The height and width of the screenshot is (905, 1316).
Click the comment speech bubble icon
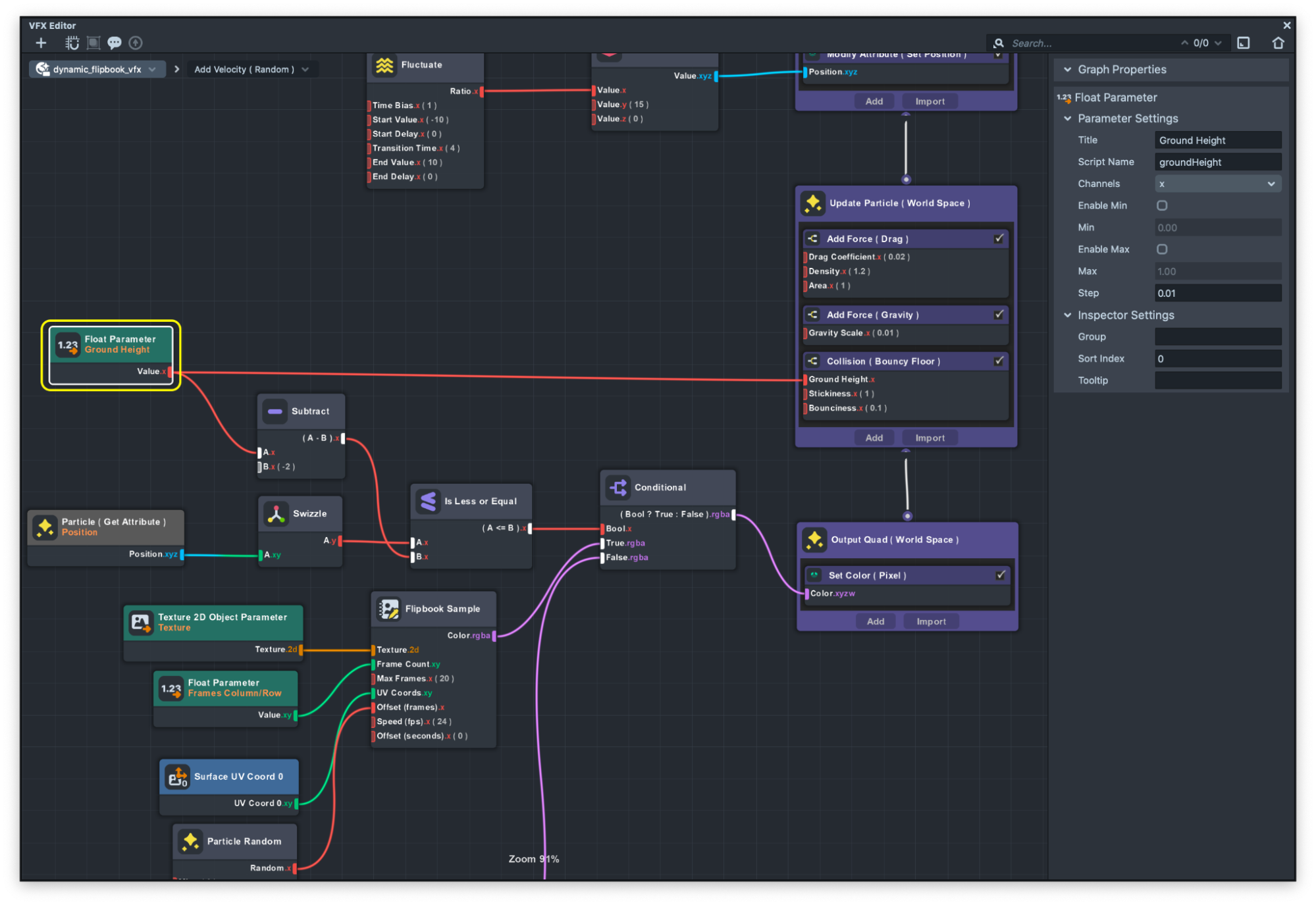click(114, 43)
